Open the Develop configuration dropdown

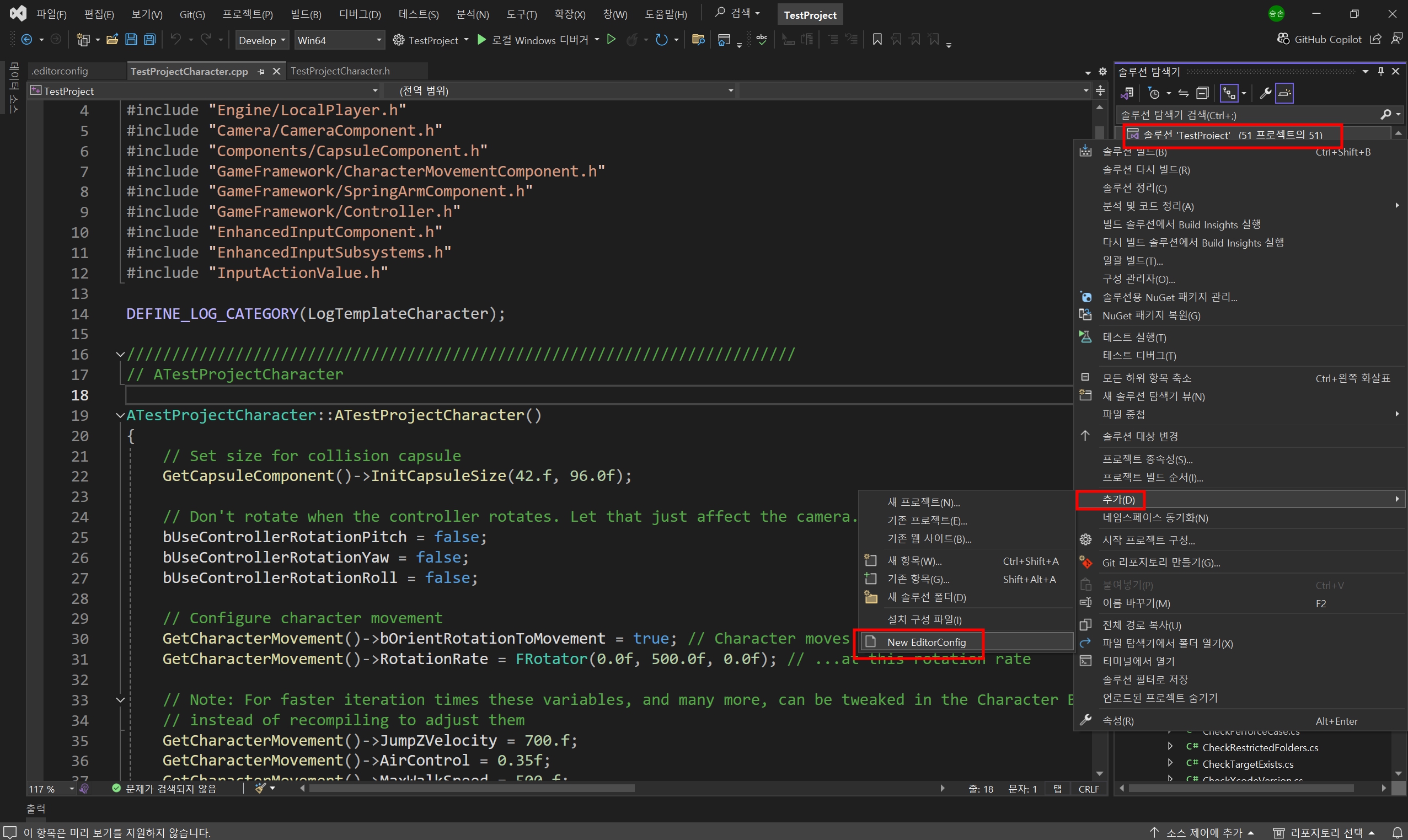point(261,40)
